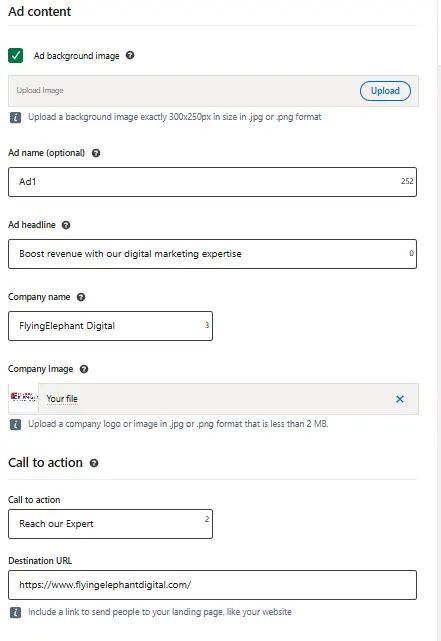
Task: Open help icon beside Call to action heading
Action: [94, 463]
